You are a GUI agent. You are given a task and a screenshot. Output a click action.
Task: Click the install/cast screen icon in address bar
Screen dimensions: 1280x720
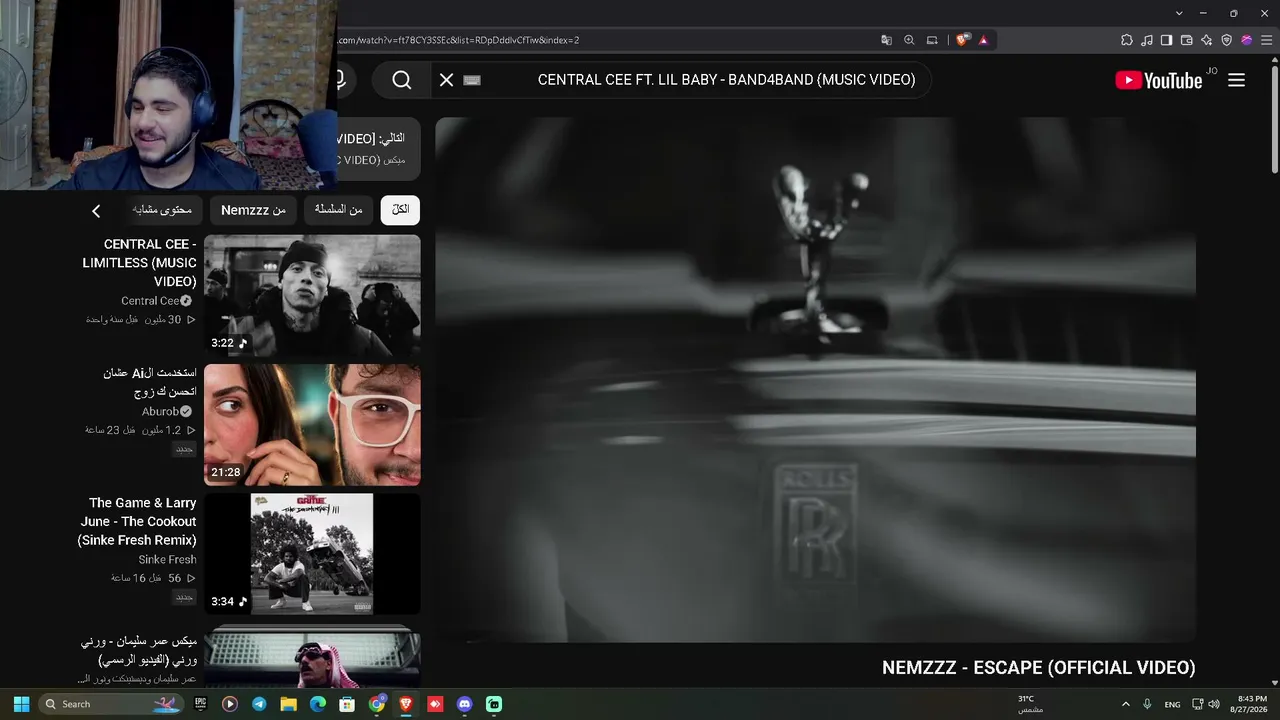click(932, 40)
